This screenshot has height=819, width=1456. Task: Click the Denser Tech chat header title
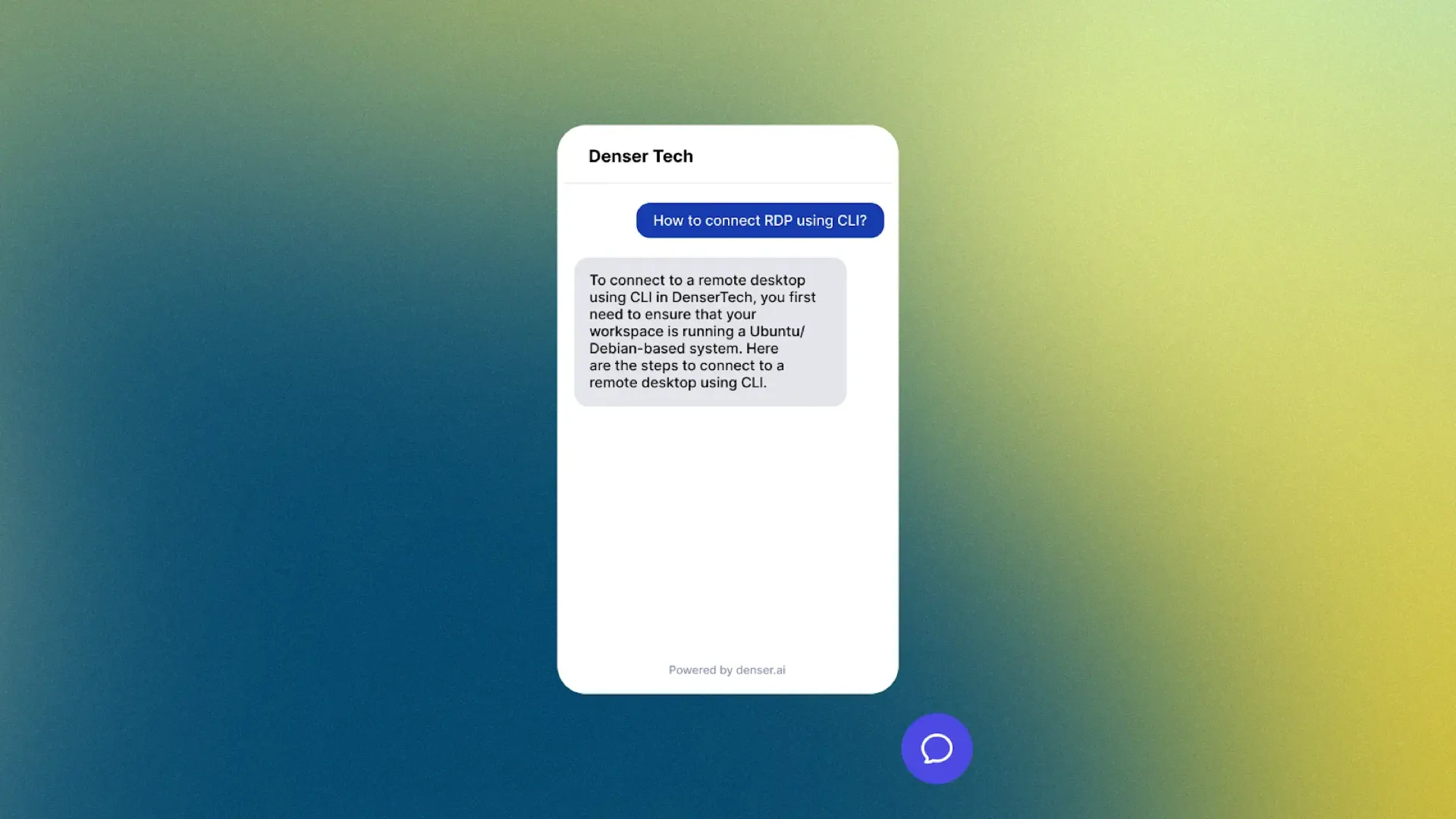click(x=641, y=156)
